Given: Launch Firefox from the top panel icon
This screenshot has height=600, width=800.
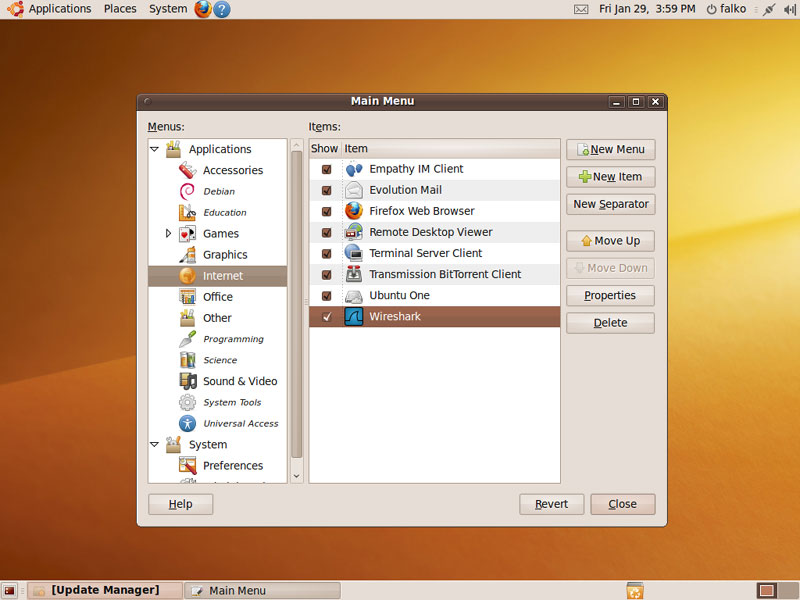Looking at the screenshot, I should tap(203, 9).
